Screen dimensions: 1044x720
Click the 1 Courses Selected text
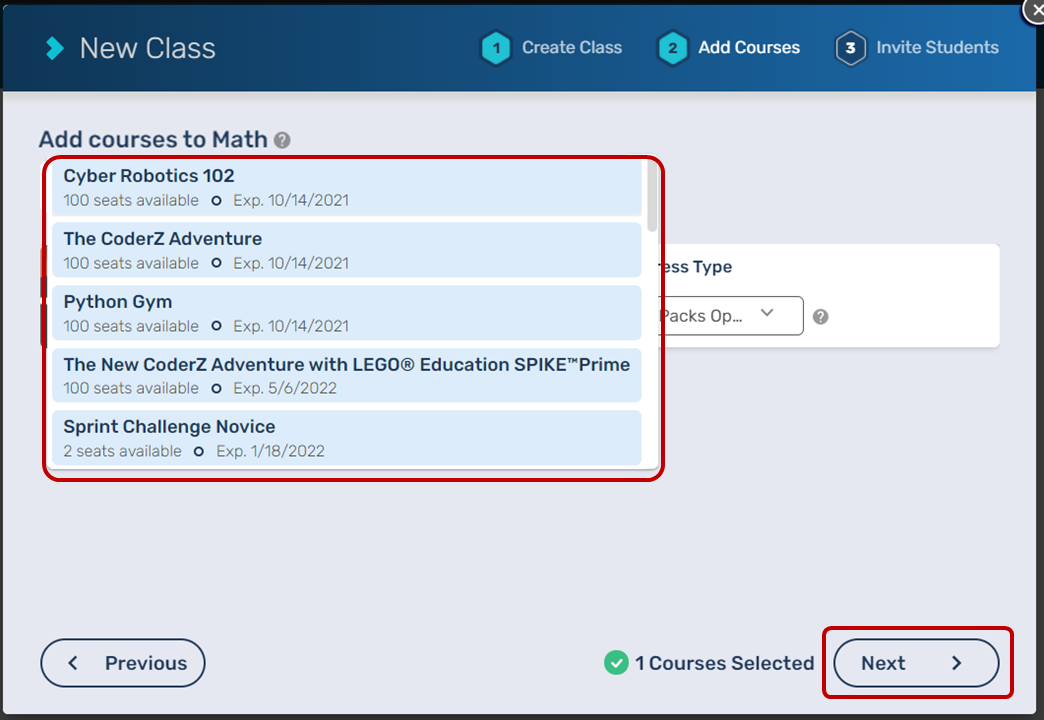coord(724,663)
